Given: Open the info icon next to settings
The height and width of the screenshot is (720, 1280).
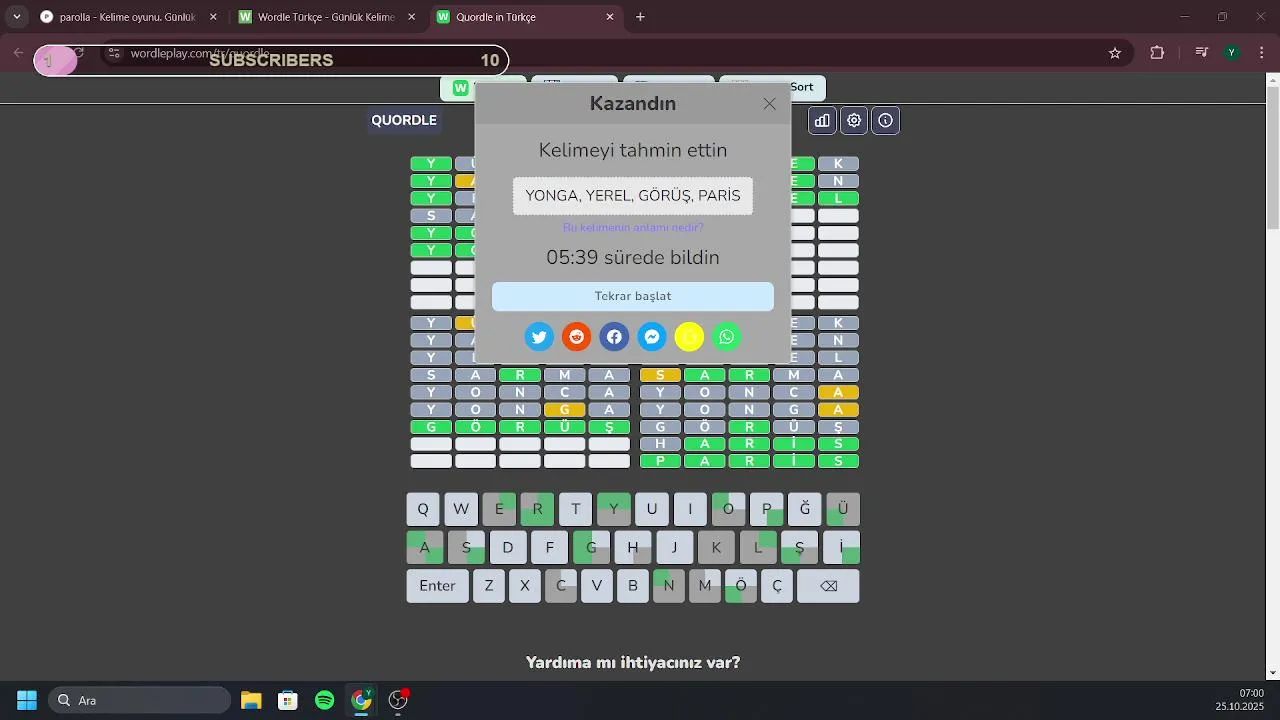Looking at the screenshot, I should (886, 121).
